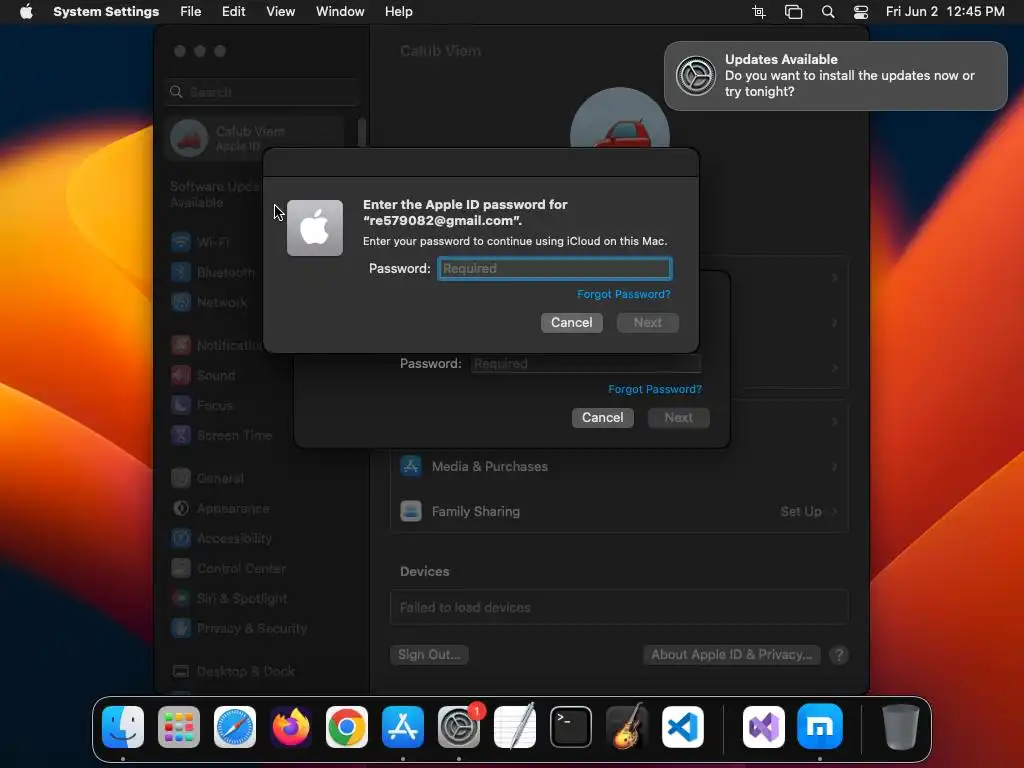Screen dimensions: 1024x768
Task: Click the red car profile avatar
Action: tap(620, 119)
